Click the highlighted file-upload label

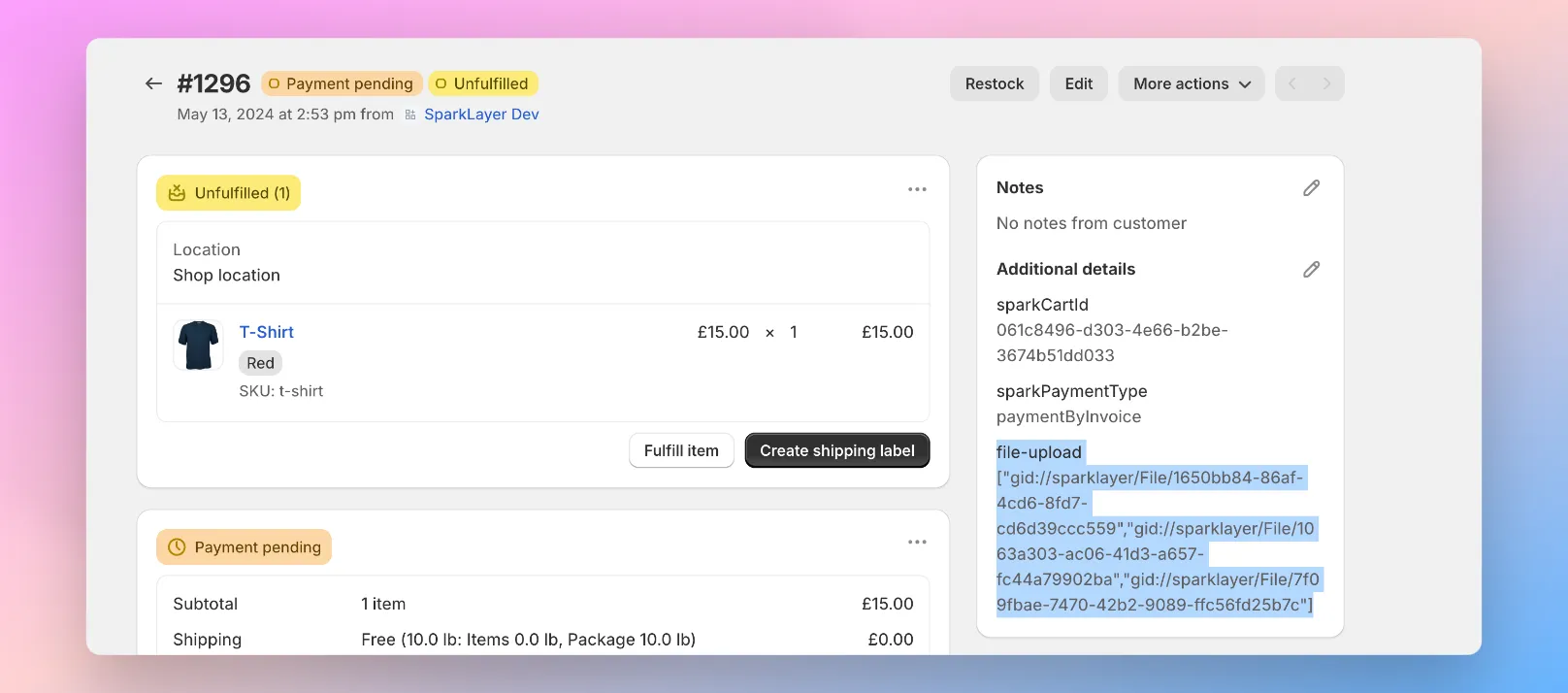pyautogui.click(x=1039, y=452)
